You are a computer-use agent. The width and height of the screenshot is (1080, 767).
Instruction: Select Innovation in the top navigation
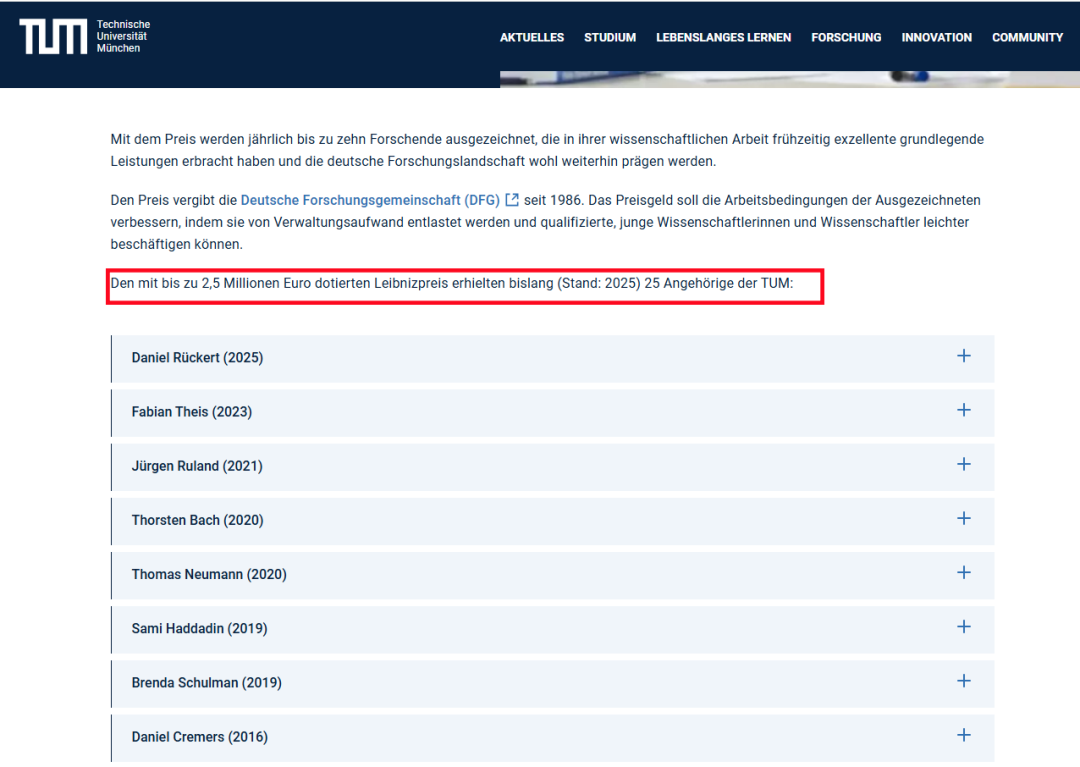pos(936,37)
